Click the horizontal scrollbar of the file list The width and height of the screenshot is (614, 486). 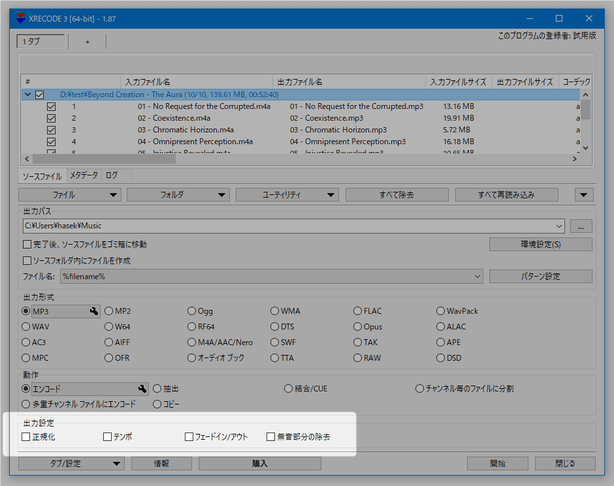point(104,159)
